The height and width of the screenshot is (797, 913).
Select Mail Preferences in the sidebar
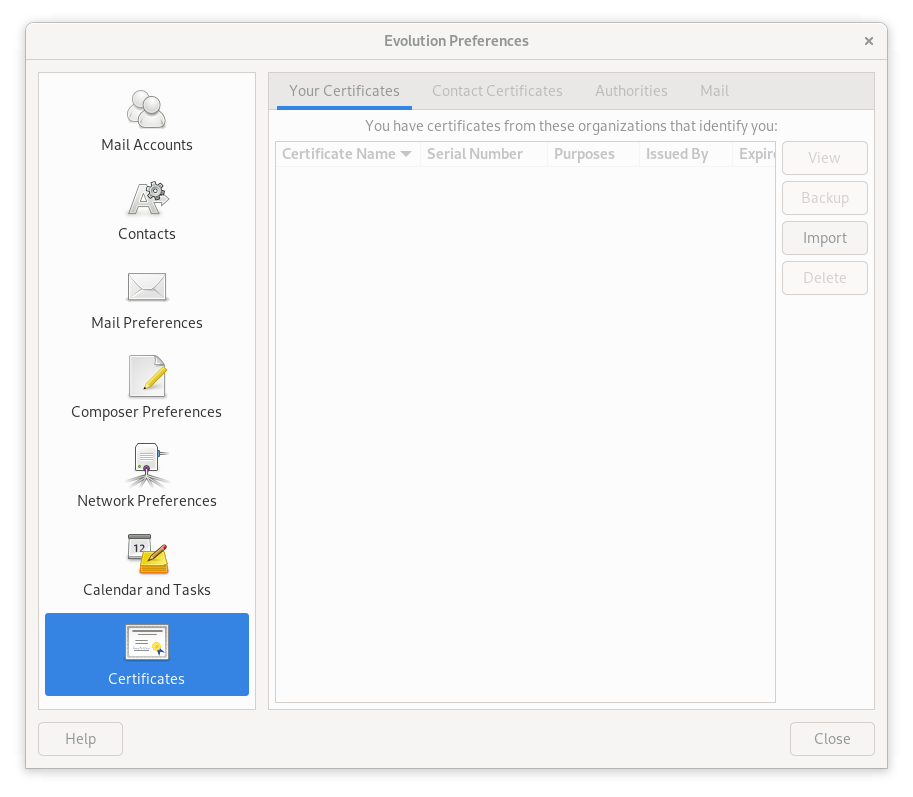click(x=146, y=296)
